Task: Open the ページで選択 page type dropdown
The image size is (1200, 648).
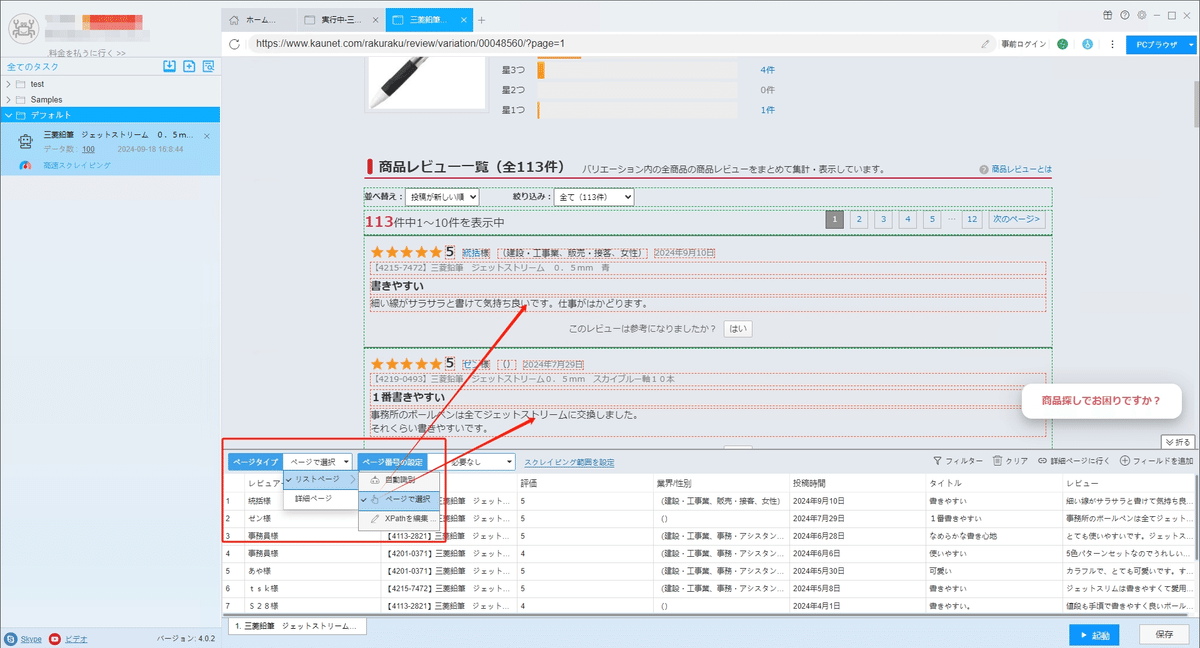Action: pos(318,462)
